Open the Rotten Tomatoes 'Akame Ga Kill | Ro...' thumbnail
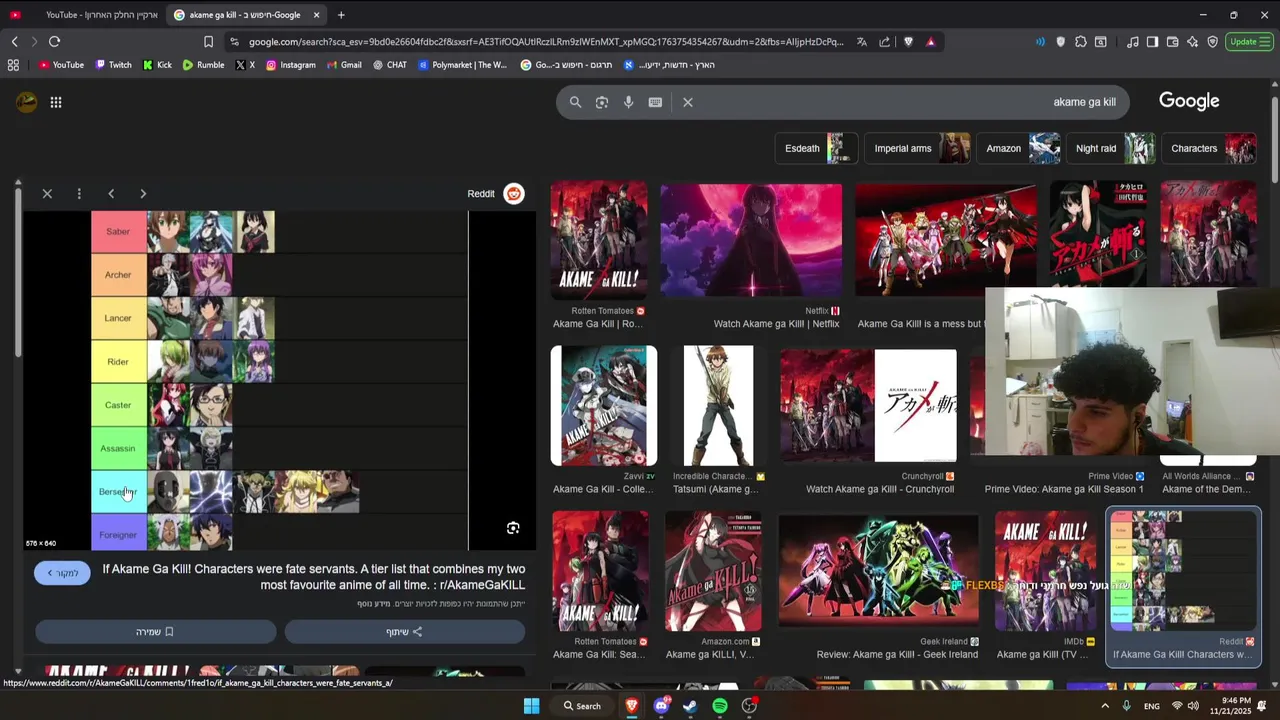 598,241
